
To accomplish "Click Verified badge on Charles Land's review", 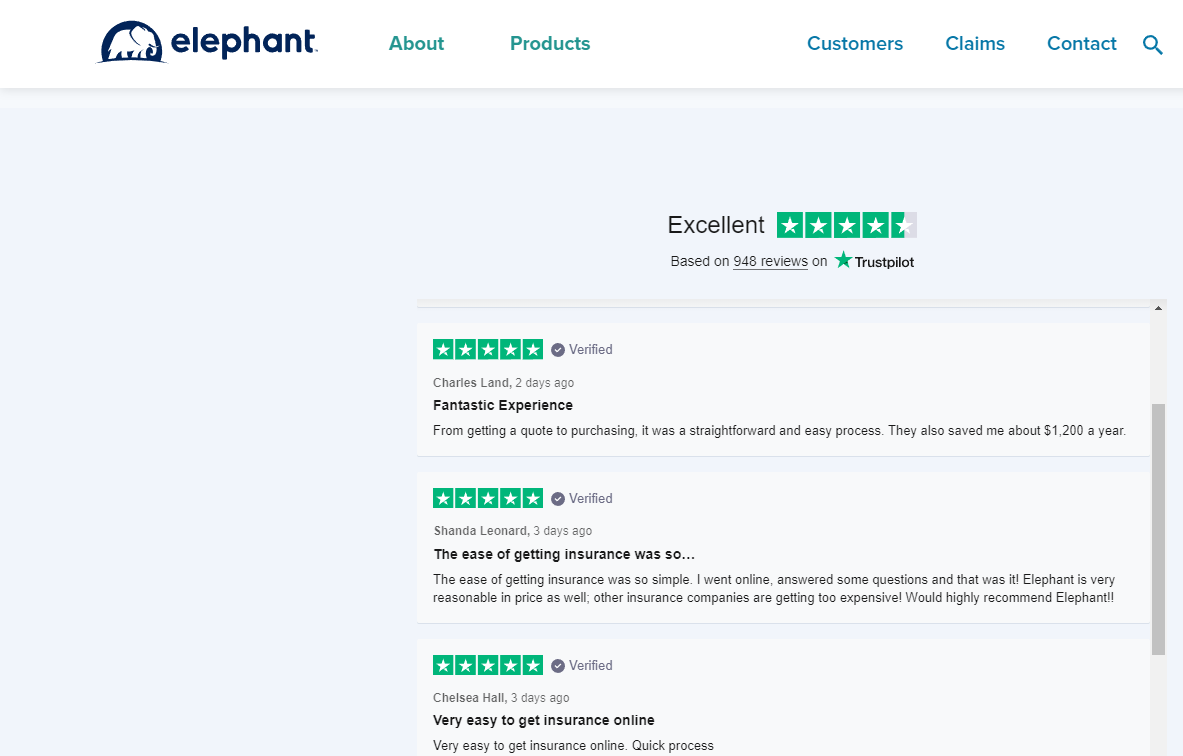I will [582, 349].
